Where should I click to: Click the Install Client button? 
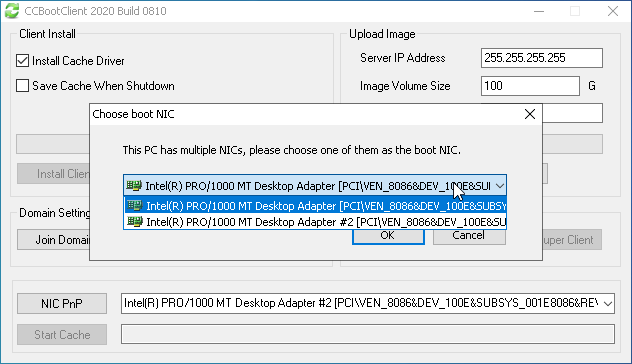tap(54, 174)
